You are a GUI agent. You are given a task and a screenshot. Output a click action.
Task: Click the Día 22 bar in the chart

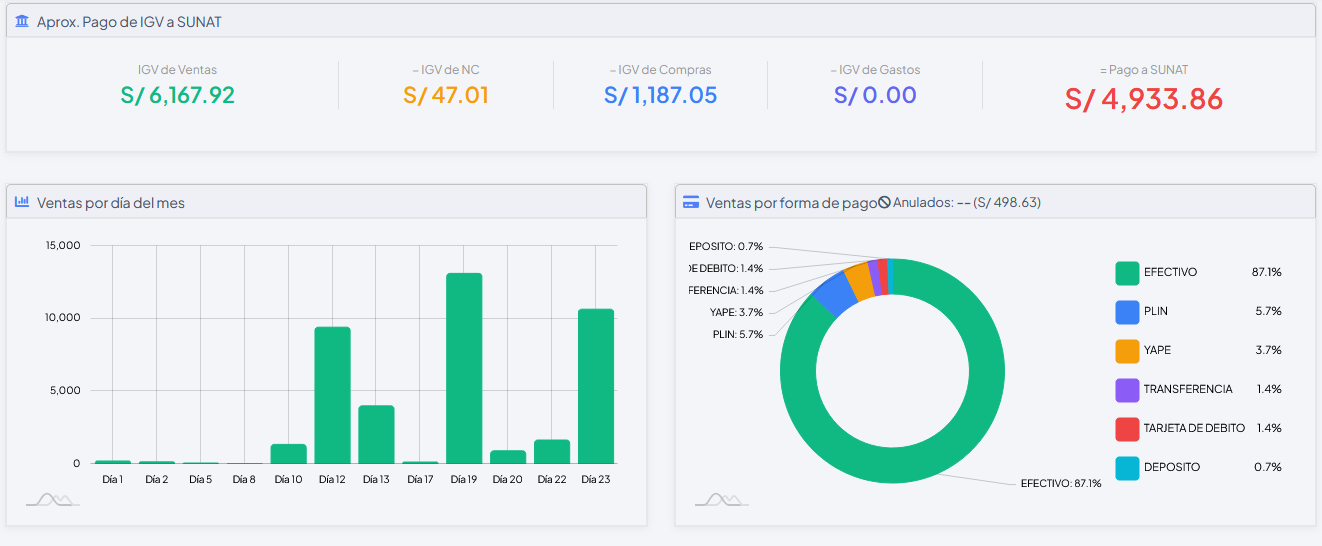coord(552,452)
